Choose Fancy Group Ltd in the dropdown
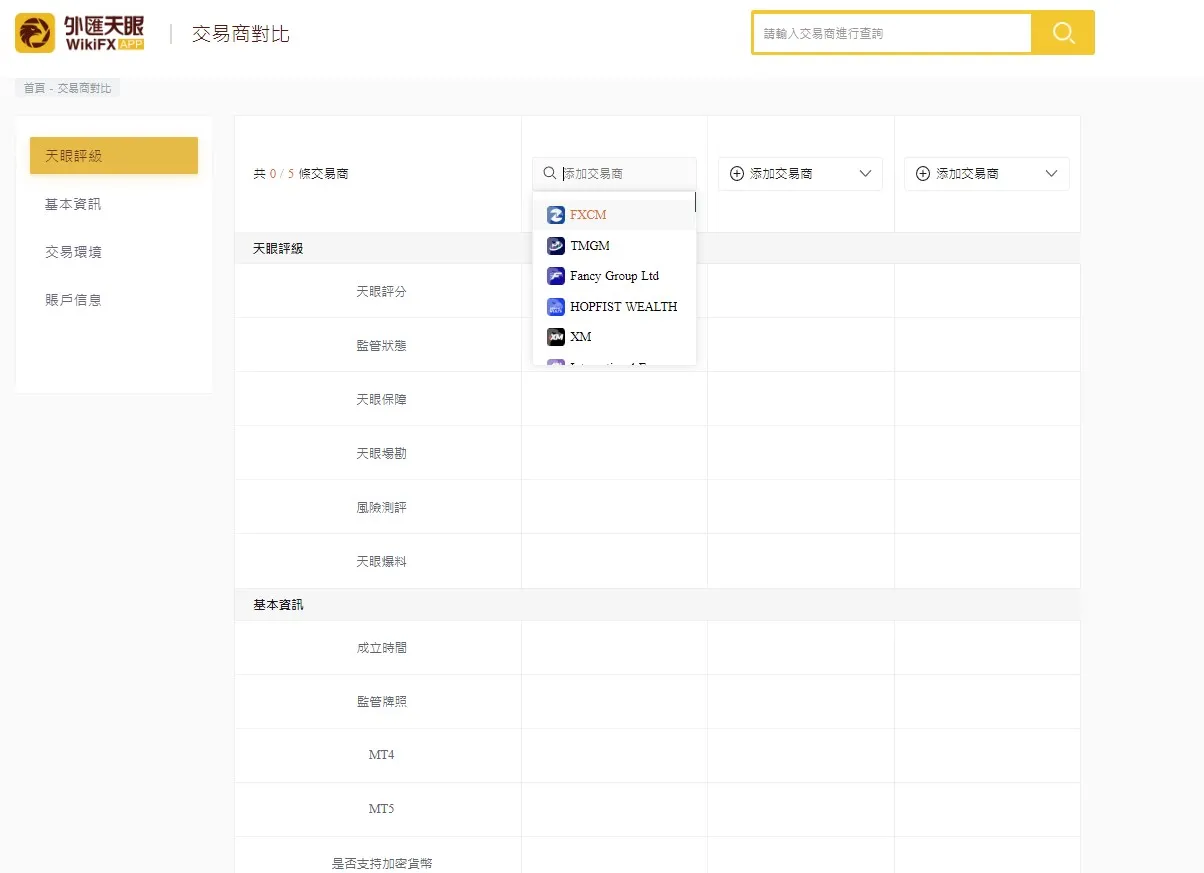This screenshot has height=873, width=1204. click(614, 276)
